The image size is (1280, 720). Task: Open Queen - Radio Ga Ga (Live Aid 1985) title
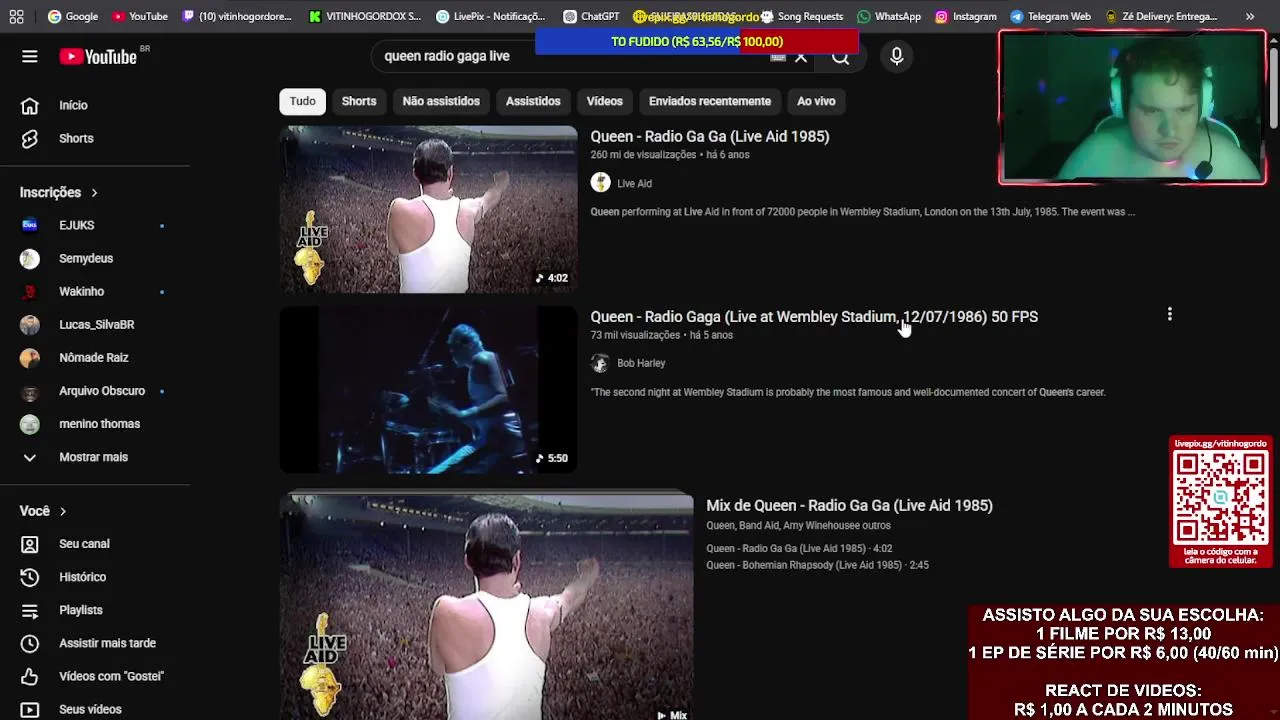pos(710,136)
